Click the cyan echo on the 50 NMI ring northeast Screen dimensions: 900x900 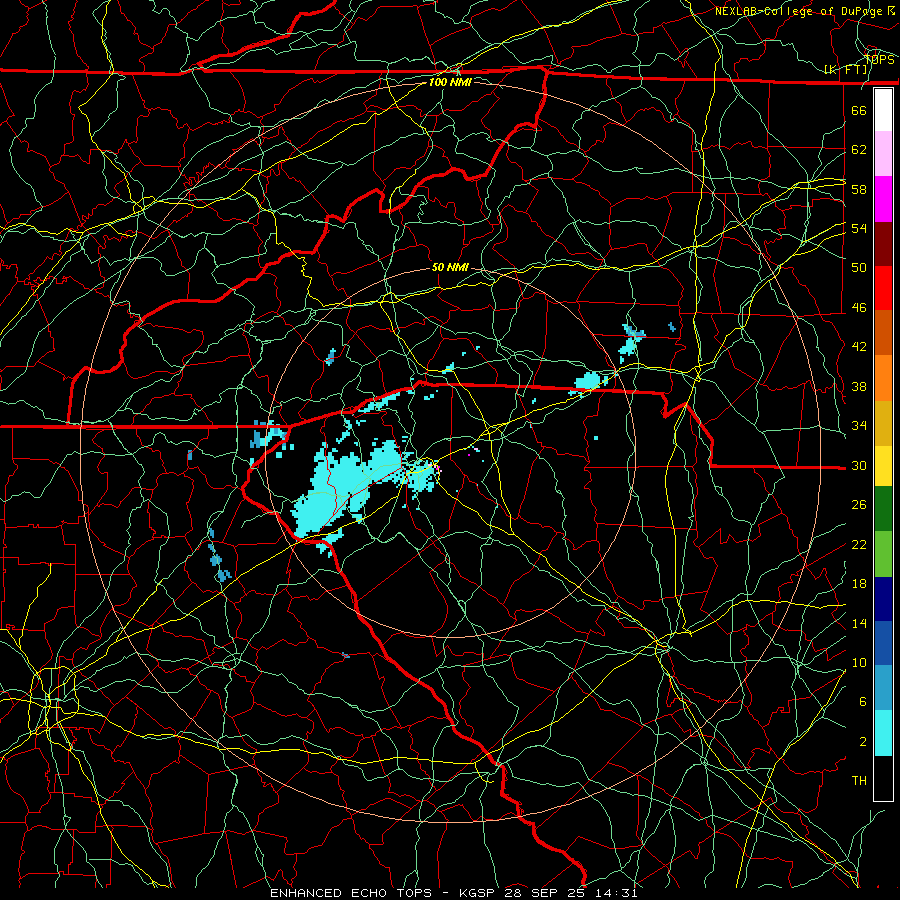tap(588, 381)
